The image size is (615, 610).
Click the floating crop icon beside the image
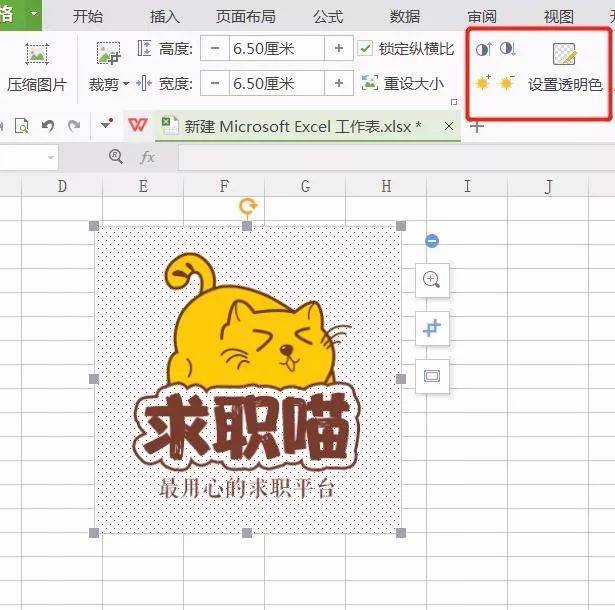(x=432, y=328)
